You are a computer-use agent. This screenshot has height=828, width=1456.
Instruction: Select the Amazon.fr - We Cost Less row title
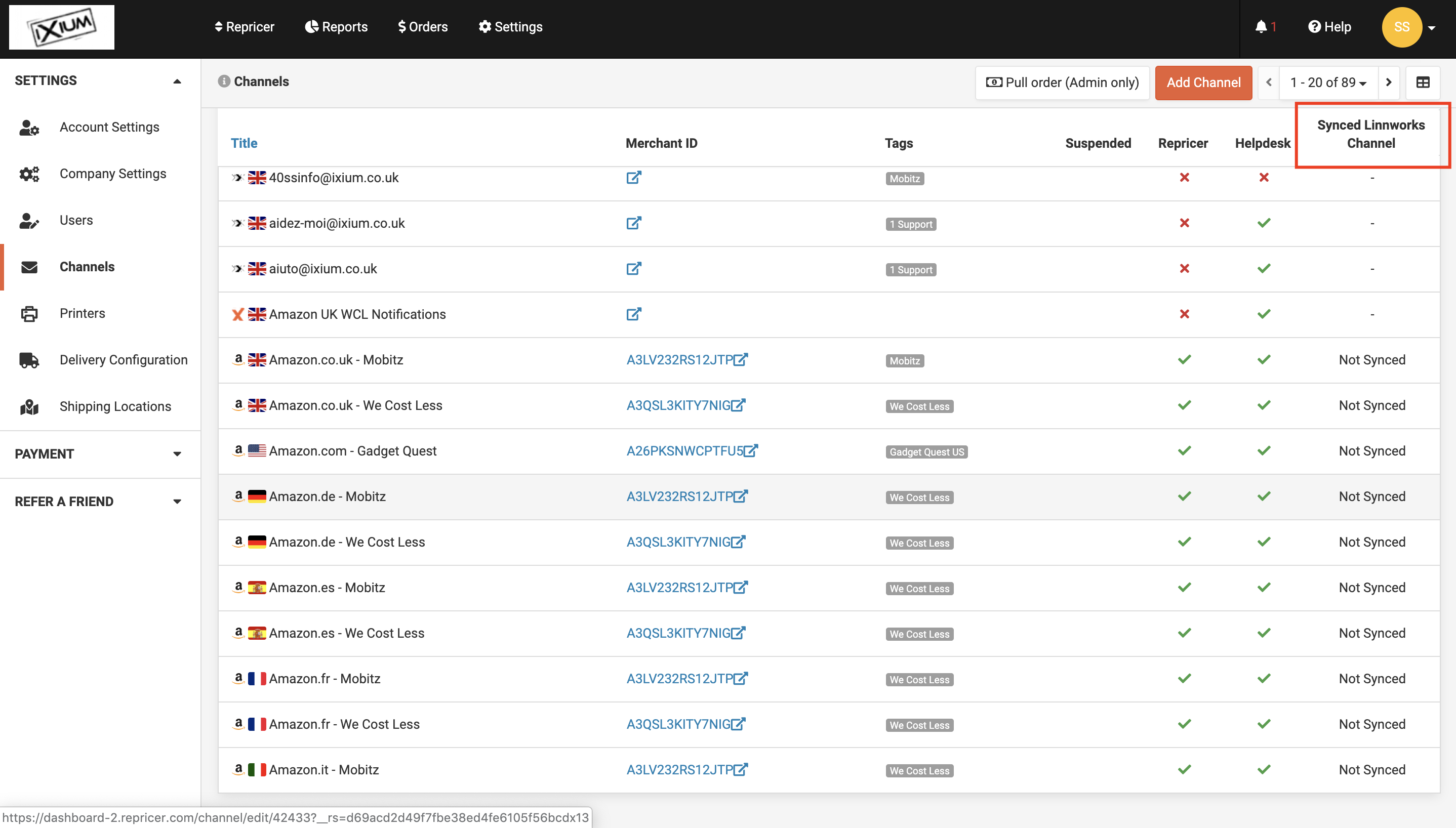point(344,724)
